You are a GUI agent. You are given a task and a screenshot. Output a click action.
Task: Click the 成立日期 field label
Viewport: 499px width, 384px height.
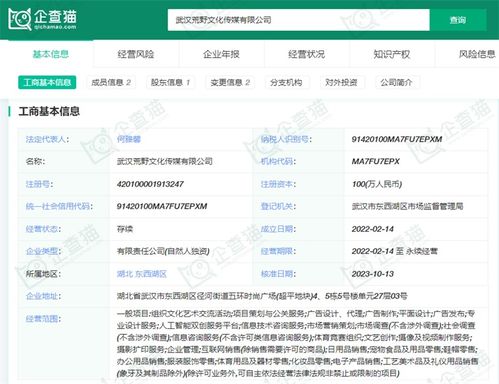pos(278,229)
